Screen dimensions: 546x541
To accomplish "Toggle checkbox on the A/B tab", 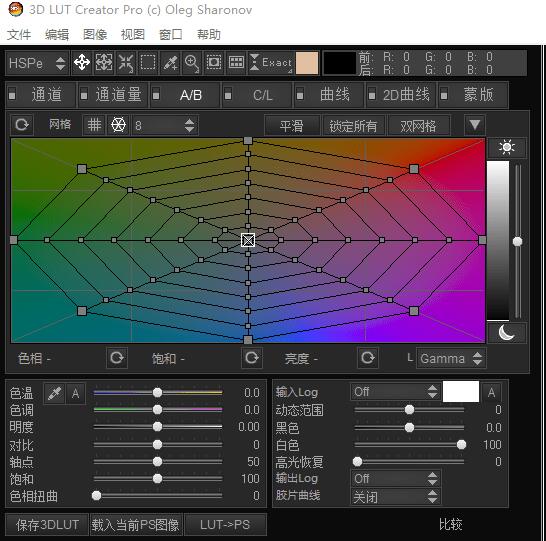I will coord(156,95).
